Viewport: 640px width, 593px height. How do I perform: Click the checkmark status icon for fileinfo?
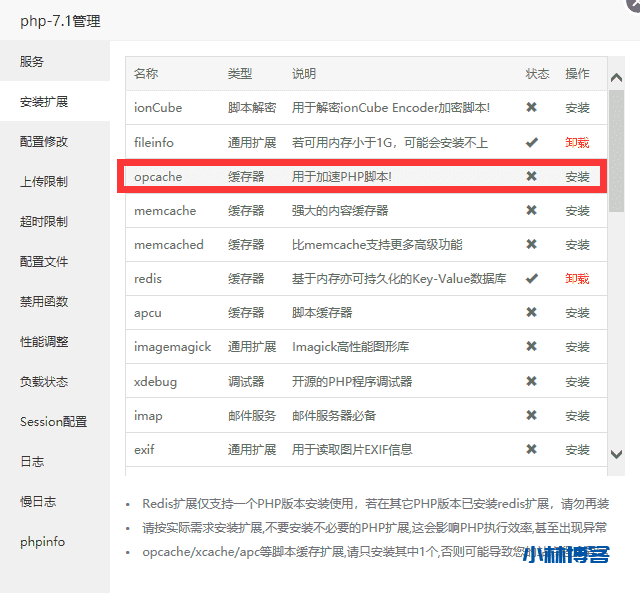pyautogui.click(x=532, y=142)
